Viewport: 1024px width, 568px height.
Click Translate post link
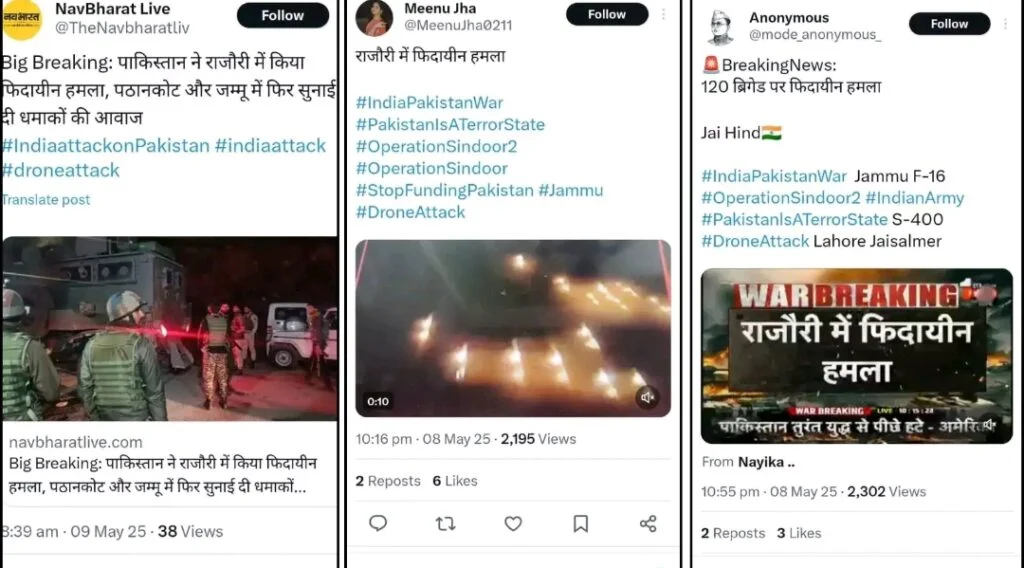coord(46,200)
